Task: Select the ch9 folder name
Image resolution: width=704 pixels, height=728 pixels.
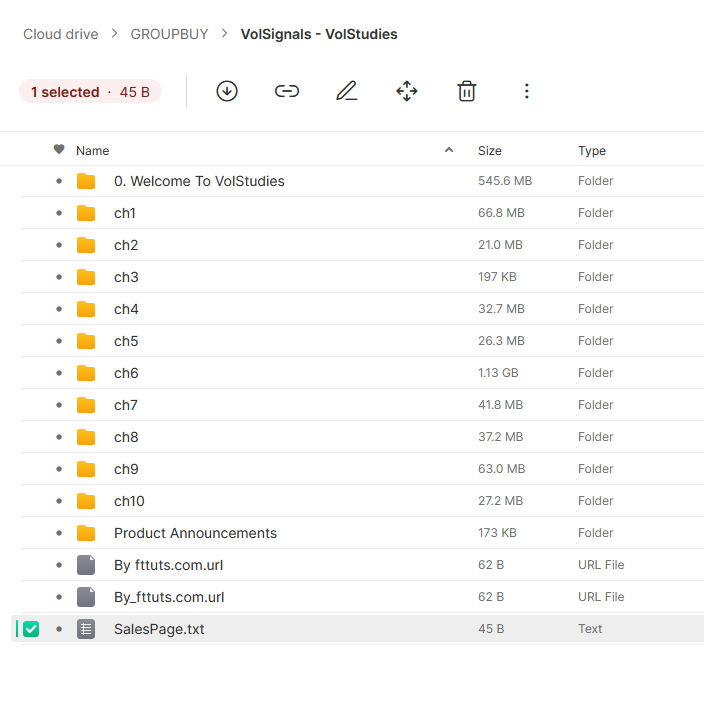Action: [x=126, y=469]
